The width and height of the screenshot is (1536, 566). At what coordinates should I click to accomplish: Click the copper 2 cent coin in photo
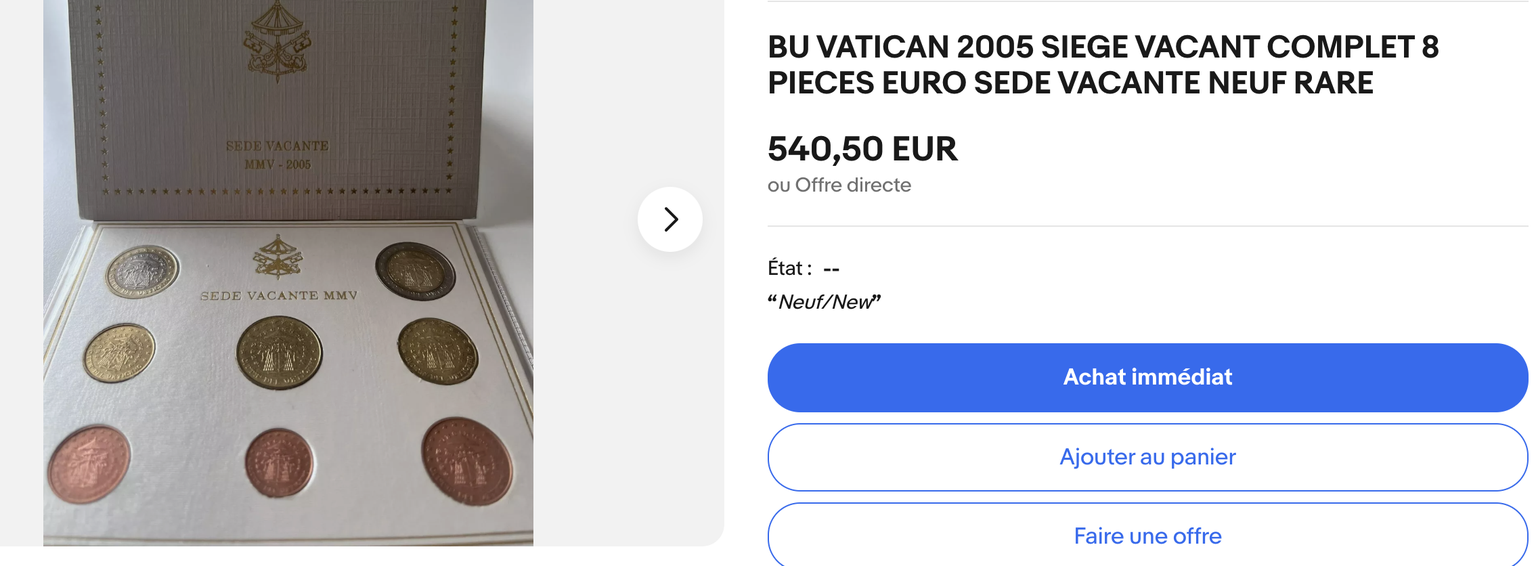(x=89, y=463)
